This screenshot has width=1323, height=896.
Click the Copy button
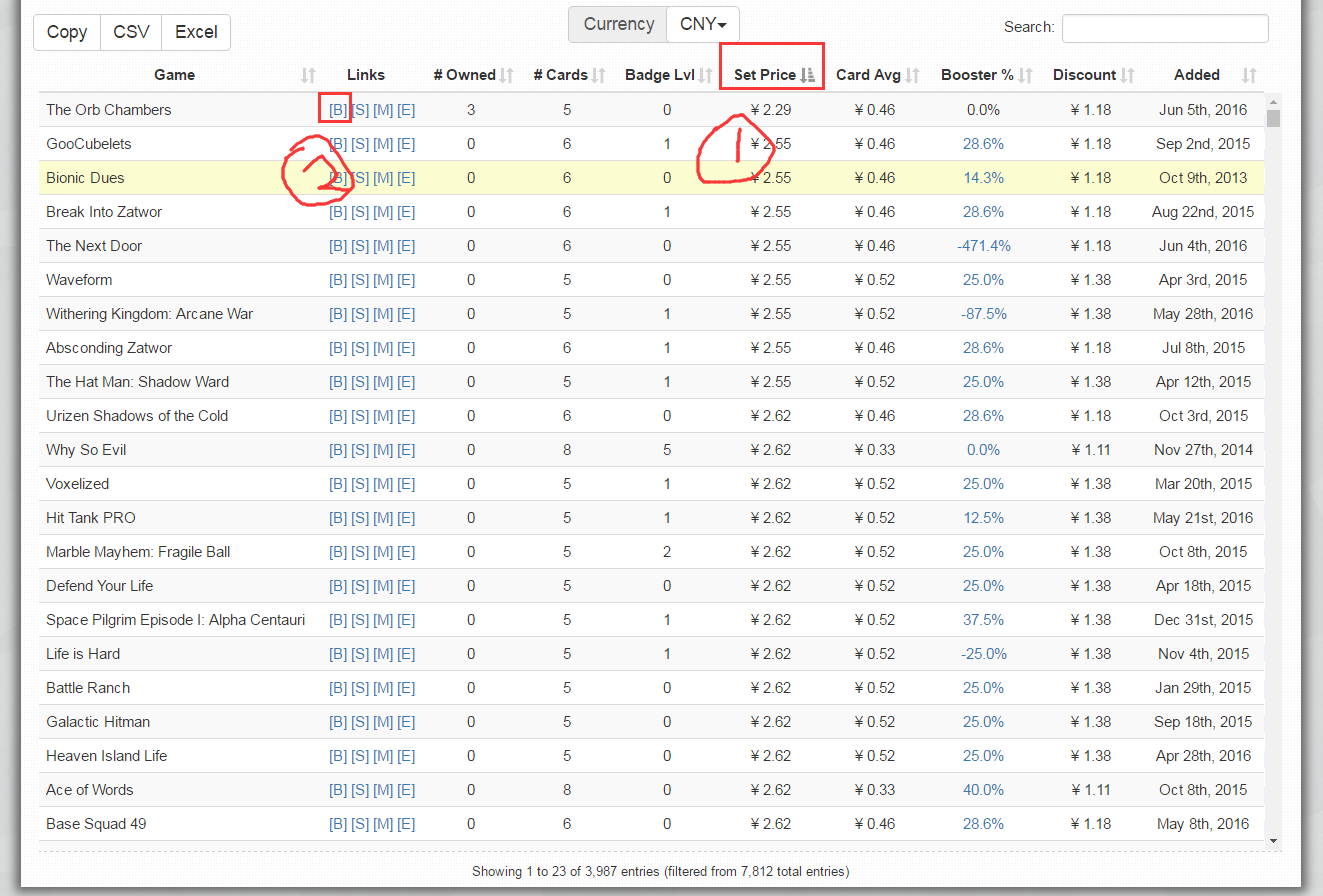tap(67, 32)
